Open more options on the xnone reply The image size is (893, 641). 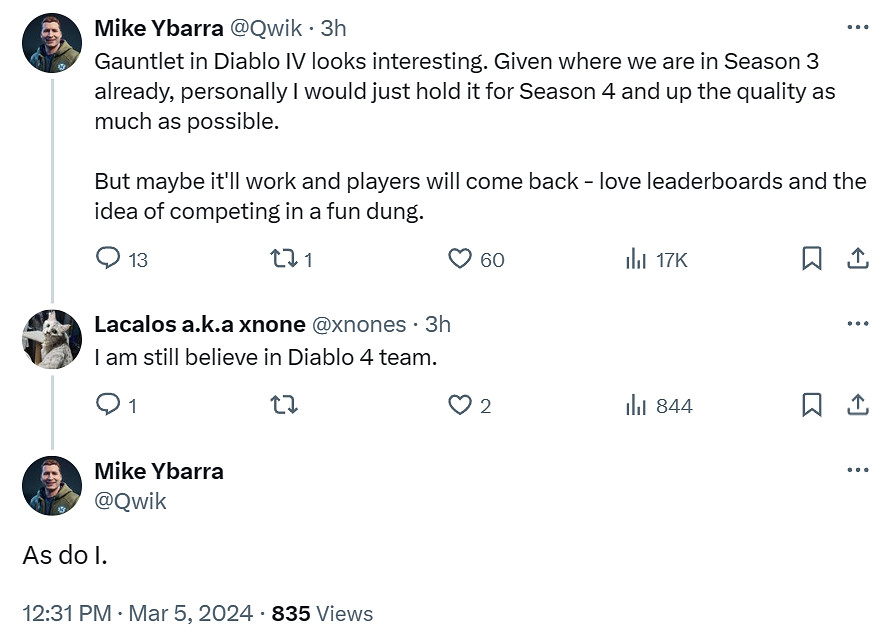point(857,324)
